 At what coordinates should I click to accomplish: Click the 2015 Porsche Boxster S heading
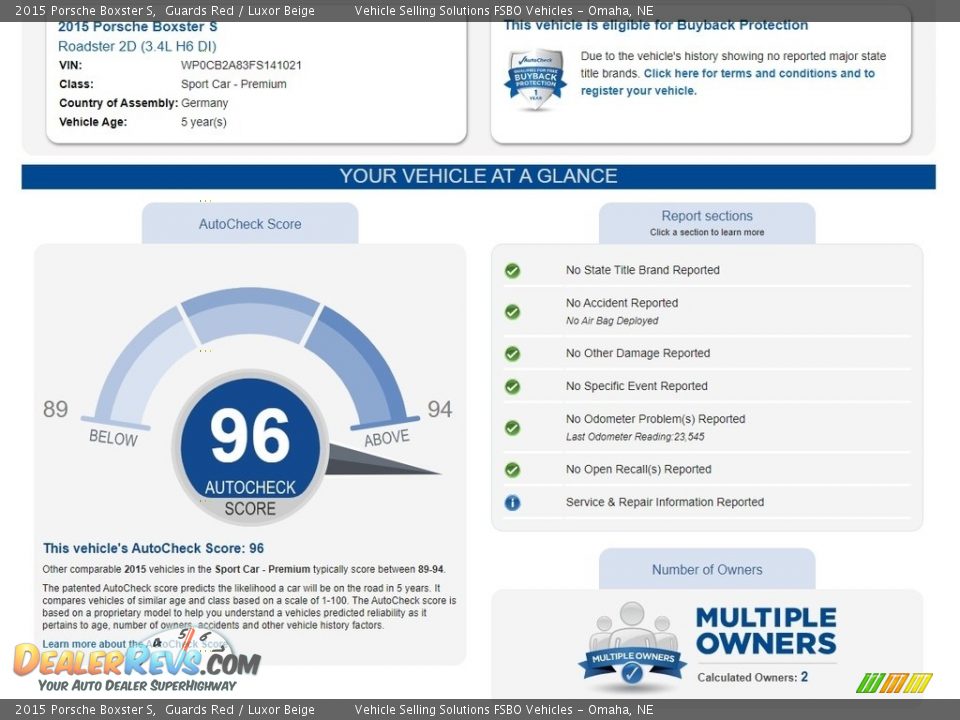point(137,26)
